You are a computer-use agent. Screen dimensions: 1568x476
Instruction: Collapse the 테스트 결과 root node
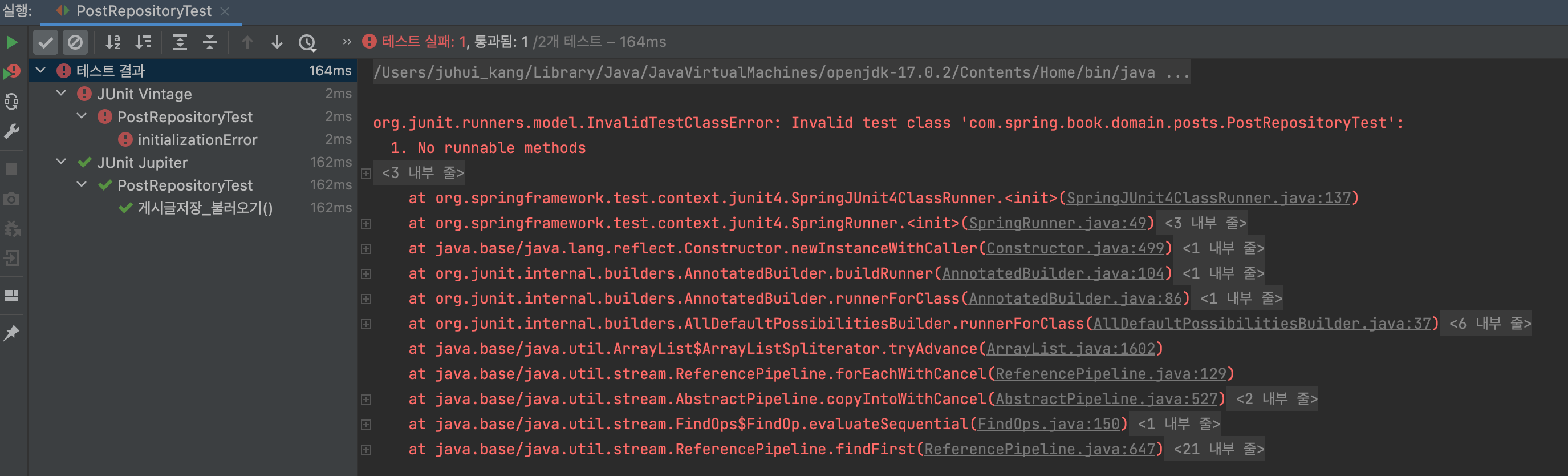tap(41, 70)
